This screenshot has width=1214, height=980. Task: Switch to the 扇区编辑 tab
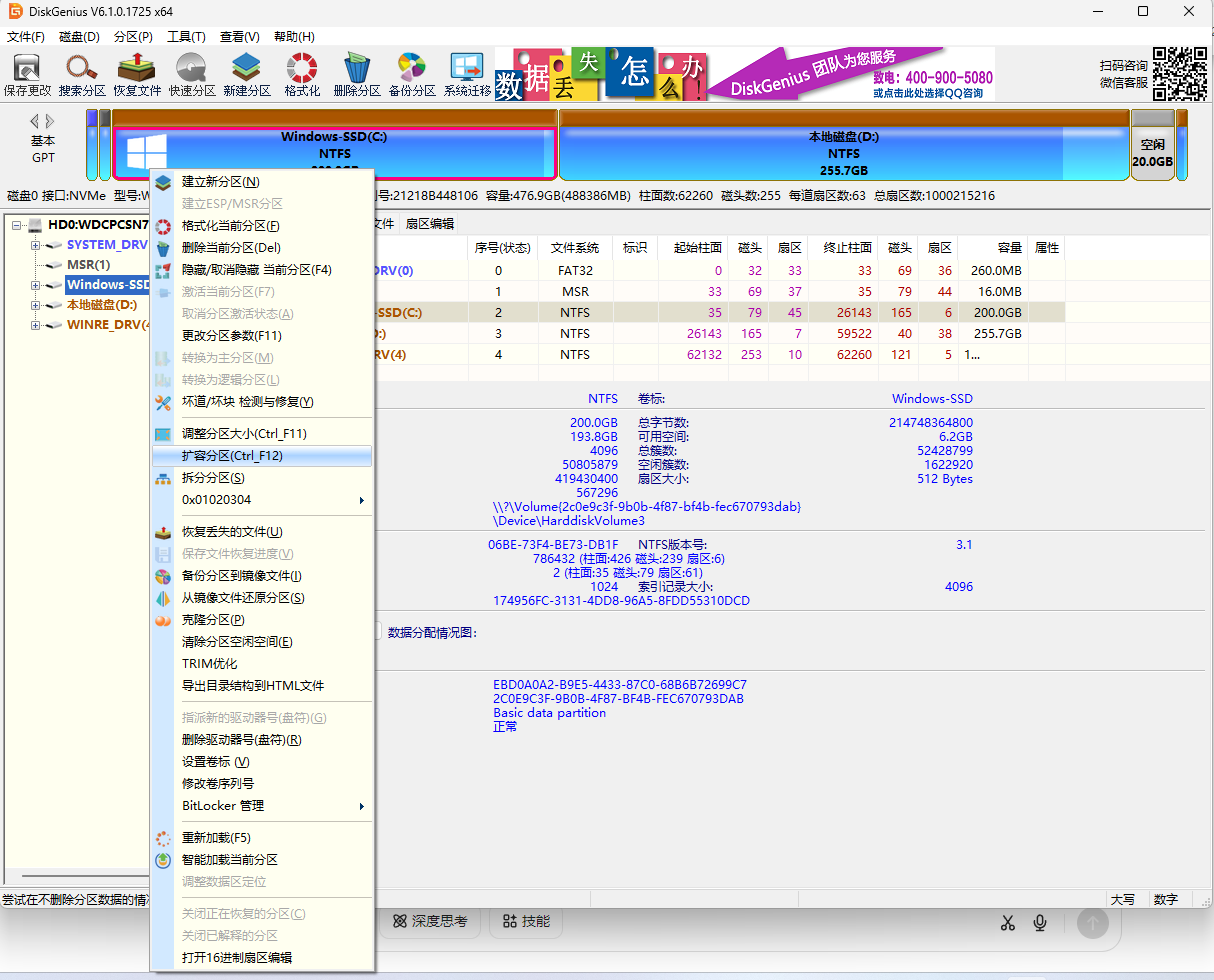click(x=429, y=224)
